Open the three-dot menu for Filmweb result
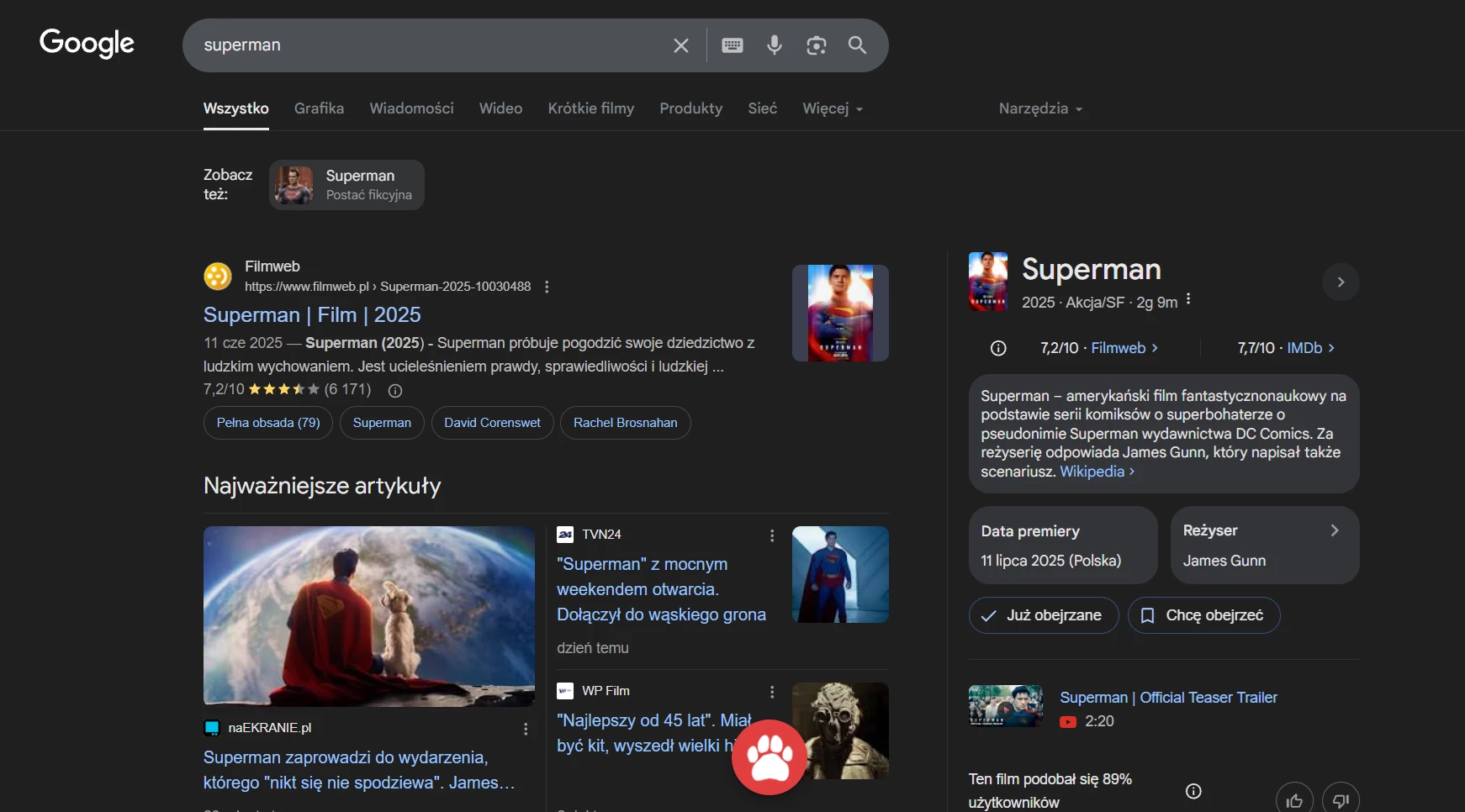1465x812 pixels. coord(547,287)
